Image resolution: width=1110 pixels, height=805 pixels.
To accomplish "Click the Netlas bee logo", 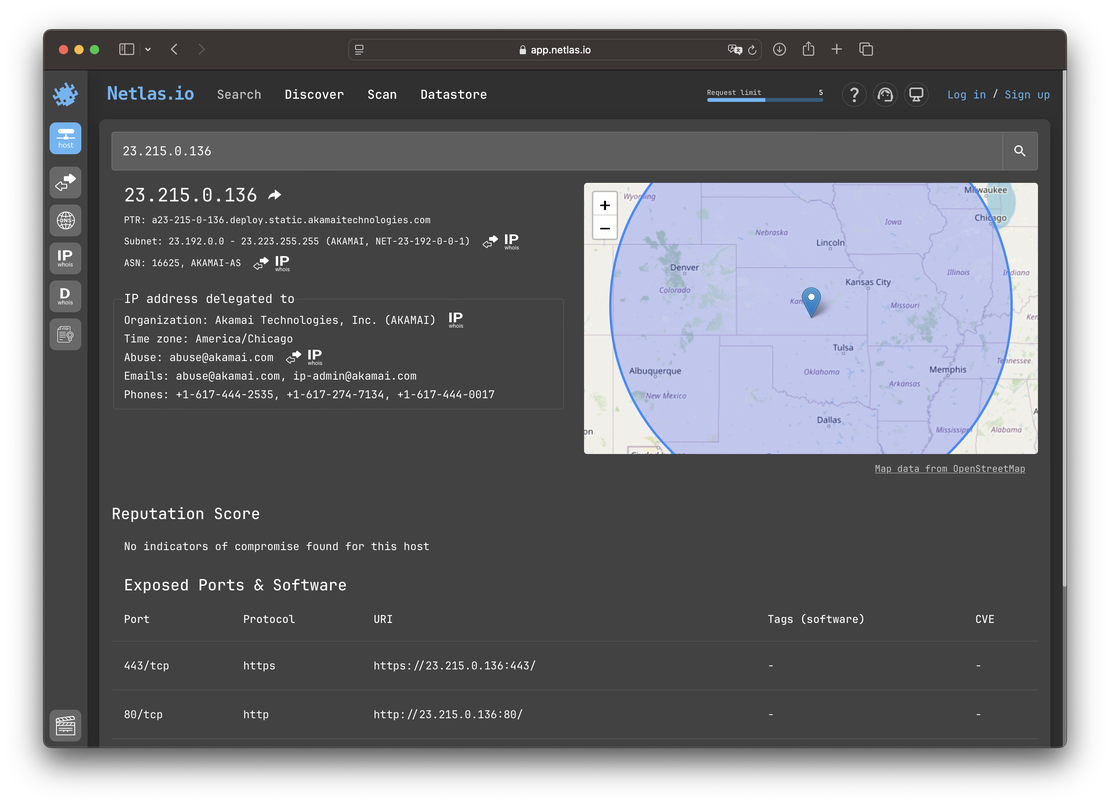I will (x=64, y=94).
